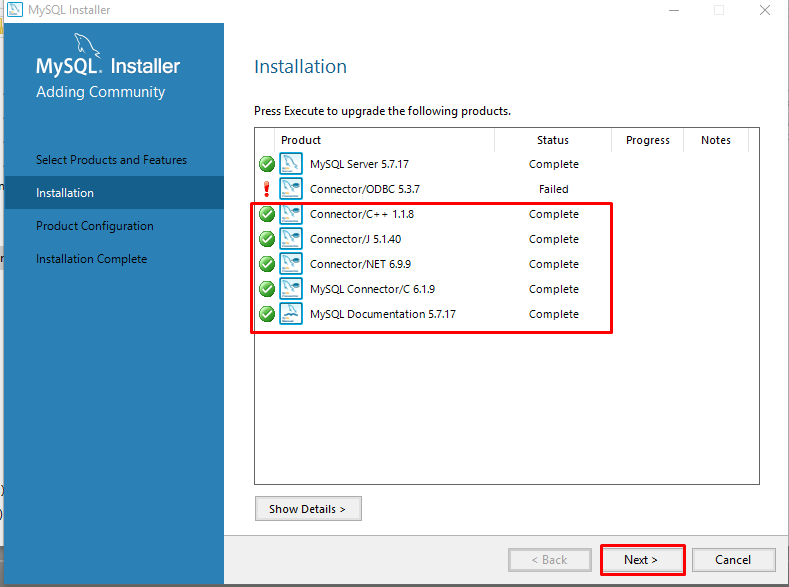
Task: Click the Adding Community subtitle
Action: coord(101,92)
